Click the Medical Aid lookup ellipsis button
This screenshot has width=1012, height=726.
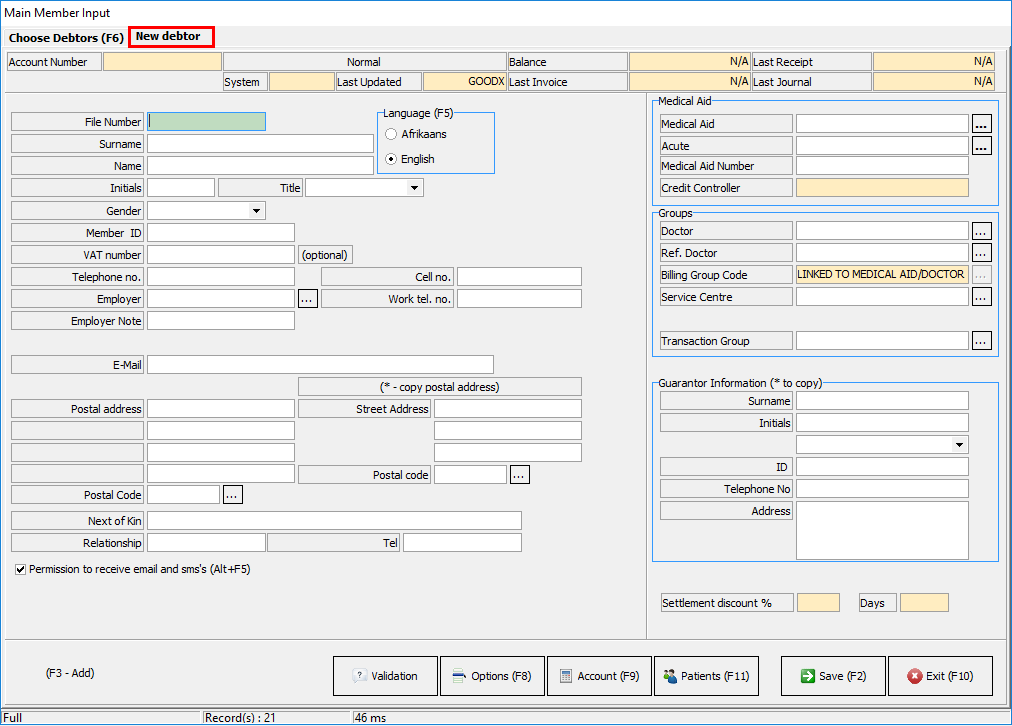click(x=981, y=124)
